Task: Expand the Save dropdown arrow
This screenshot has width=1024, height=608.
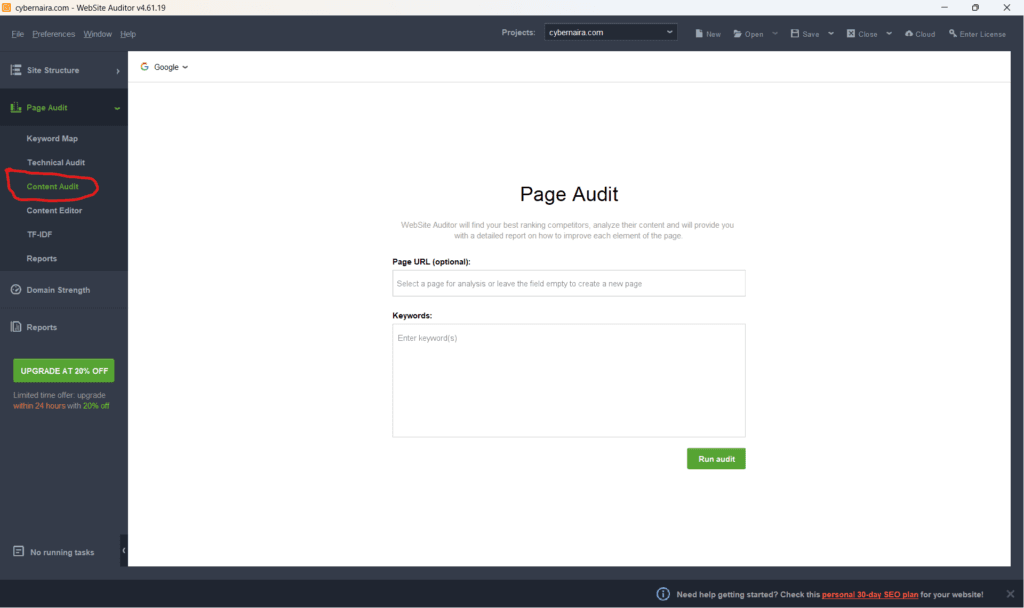Action: (831, 33)
